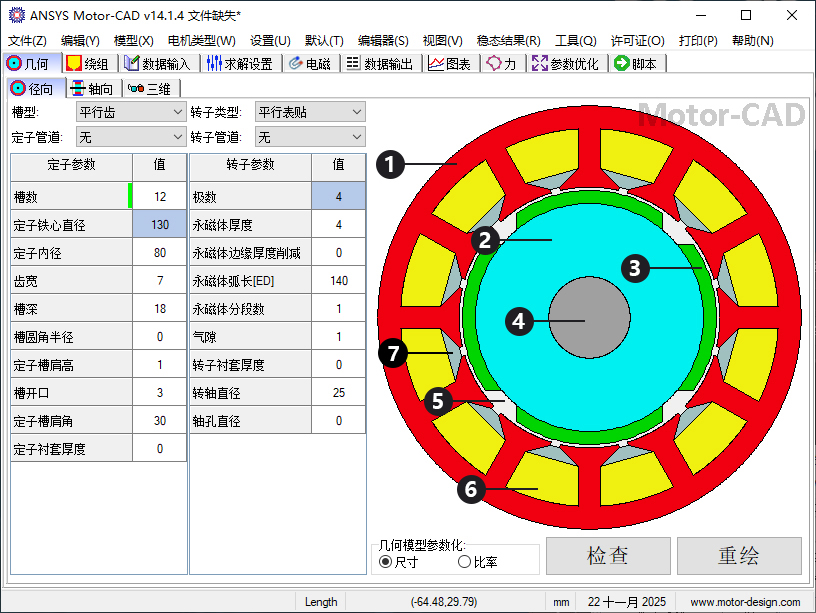Screen dimensions: 816x613
Task: Edit the 定子衬套厚度 value cell
Action: pos(160,449)
